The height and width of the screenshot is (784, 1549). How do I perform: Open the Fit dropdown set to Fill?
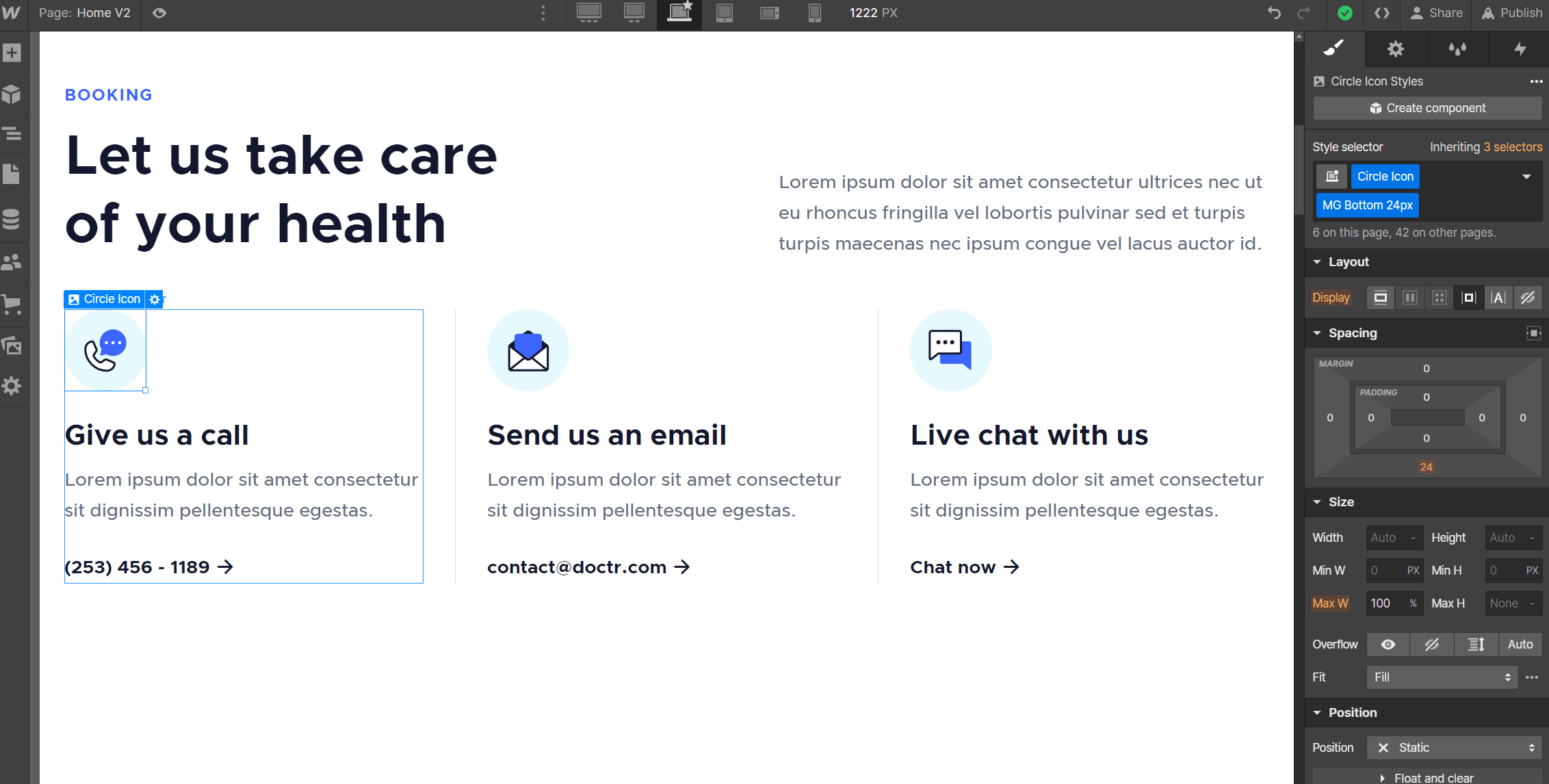(1442, 677)
